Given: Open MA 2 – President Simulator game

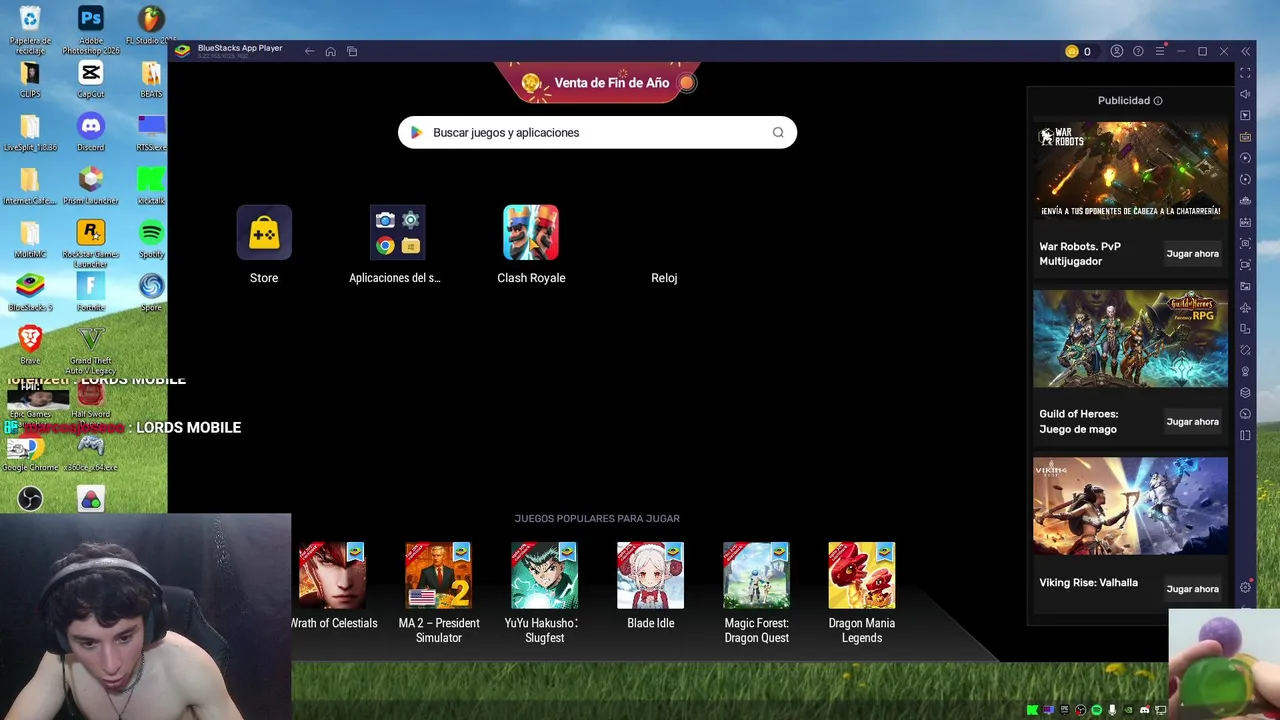Looking at the screenshot, I should click(x=438, y=575).
